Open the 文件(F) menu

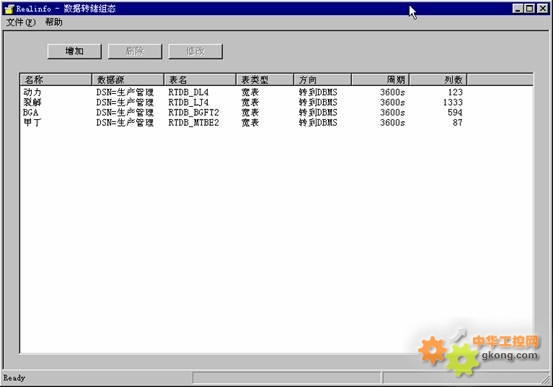21,22
